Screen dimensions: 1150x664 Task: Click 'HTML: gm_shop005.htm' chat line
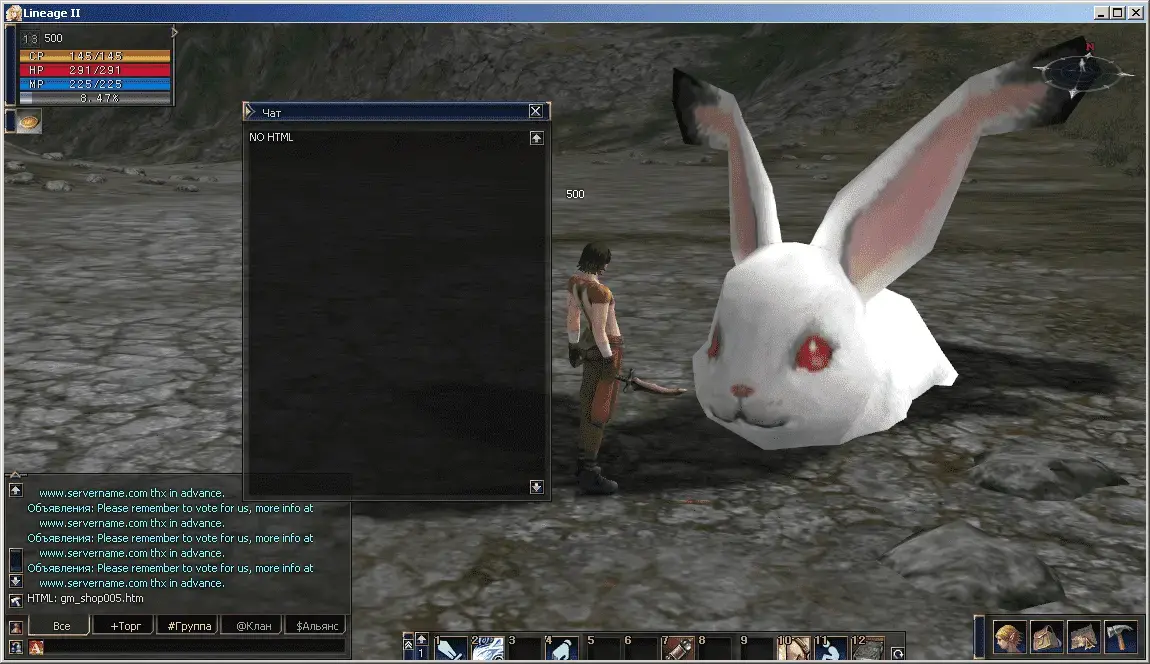85,598
